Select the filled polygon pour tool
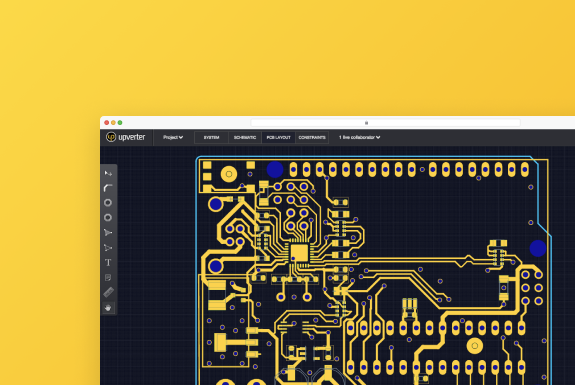 coord(108,233)
